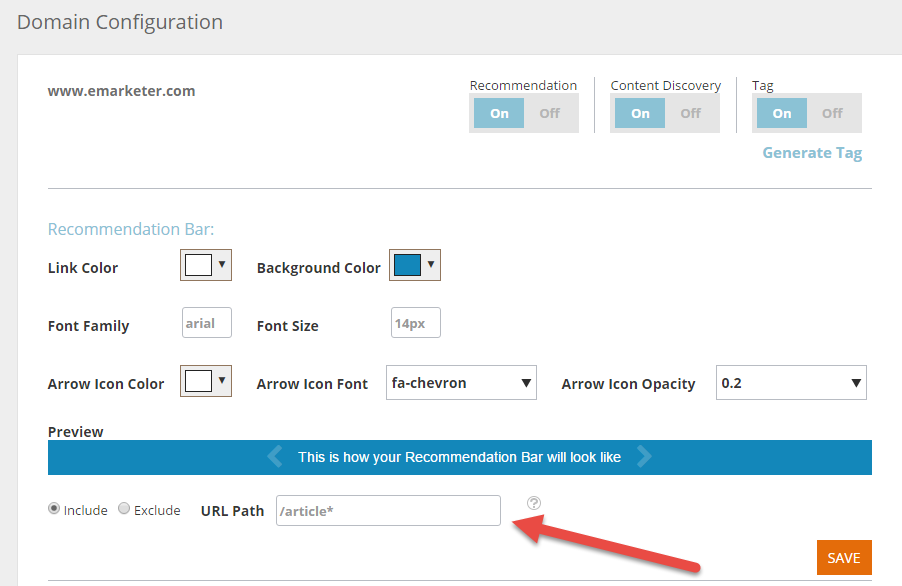902x586 pixels.
Task: Click the Font Family input field
Action: (x=207, y=323)
